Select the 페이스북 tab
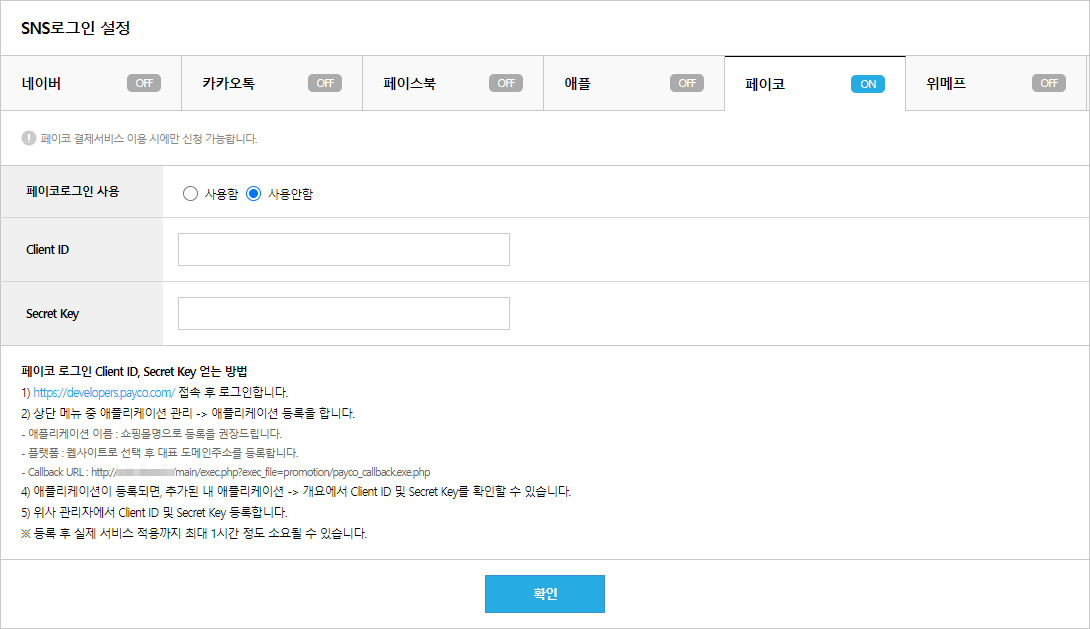1090x629 pixels. [x=409, y=84]
